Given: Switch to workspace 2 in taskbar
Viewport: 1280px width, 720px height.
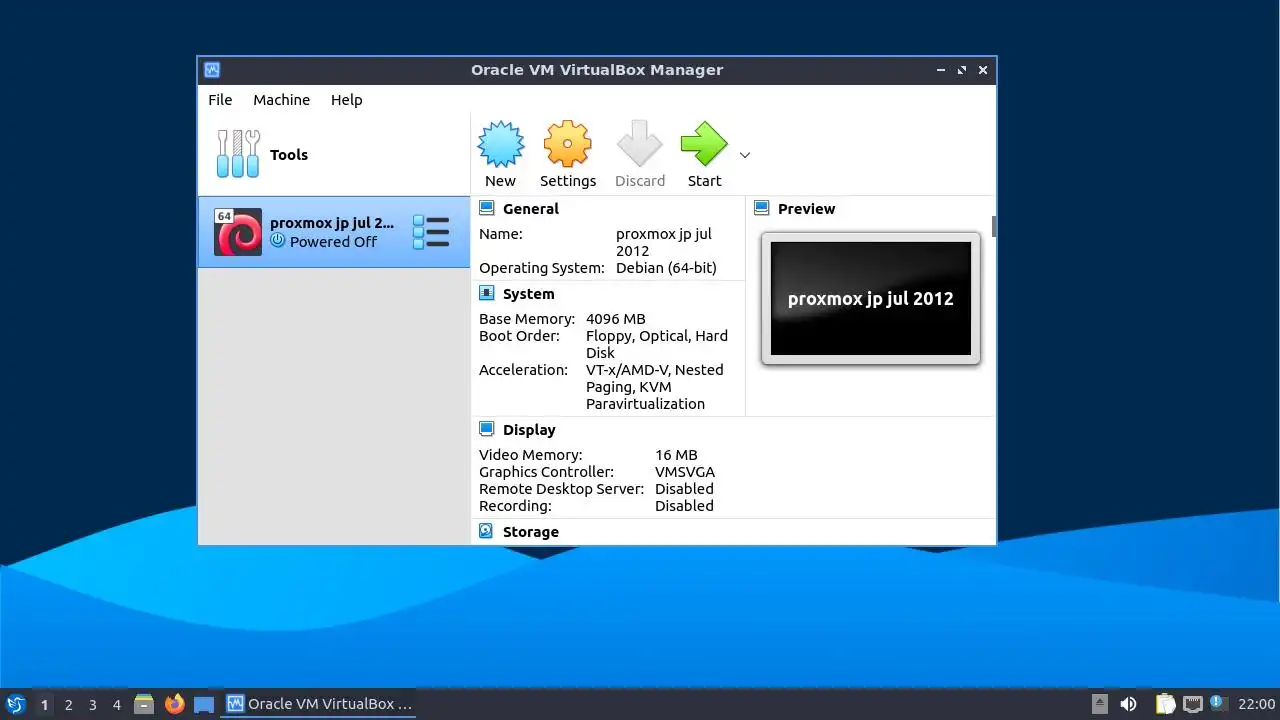Looking at the screenshot, I should [x=68, y=705].
